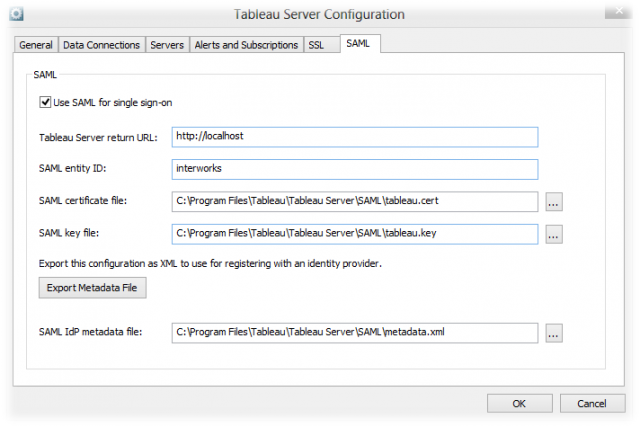This screenshot has height=427, width=640.
Task: Click Export Metadata File button
Action: (x=92, y=288)
